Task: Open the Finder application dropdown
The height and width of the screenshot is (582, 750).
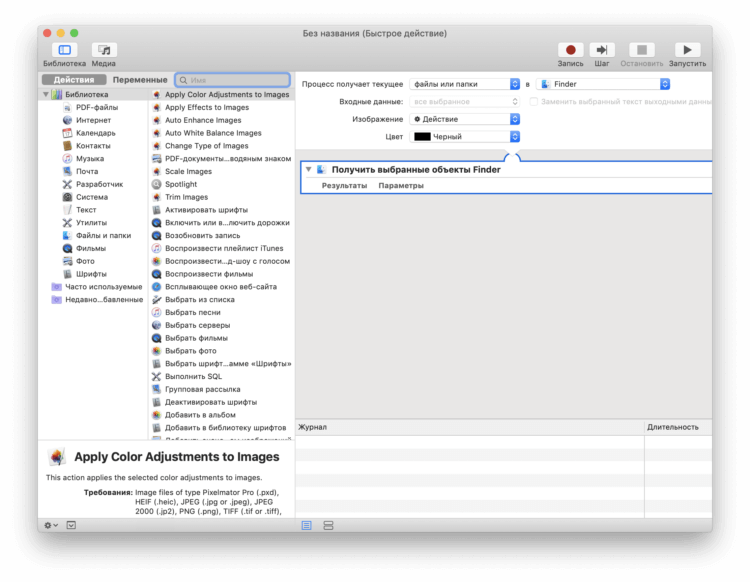Action: pos(603,84)
